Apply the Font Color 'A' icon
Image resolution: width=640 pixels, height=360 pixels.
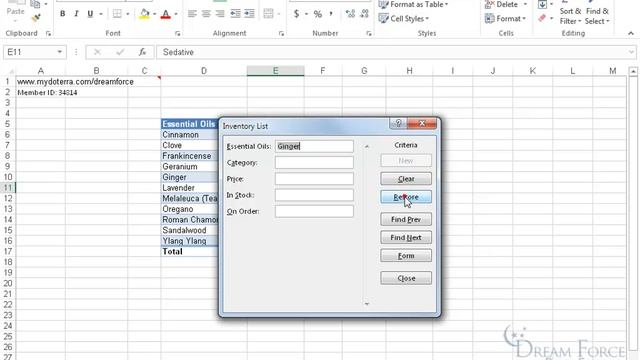[x=166, y=14]
